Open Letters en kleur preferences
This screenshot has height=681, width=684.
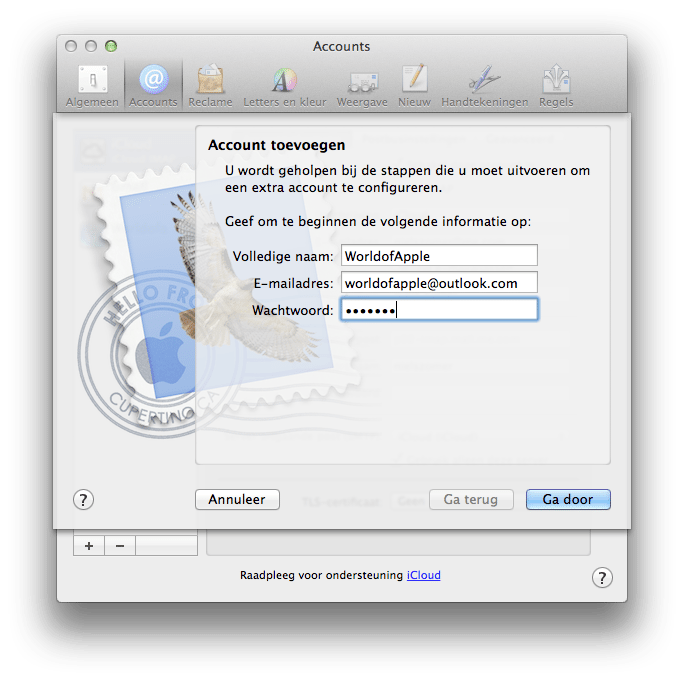pyautogui.click(x=284, y=86)
